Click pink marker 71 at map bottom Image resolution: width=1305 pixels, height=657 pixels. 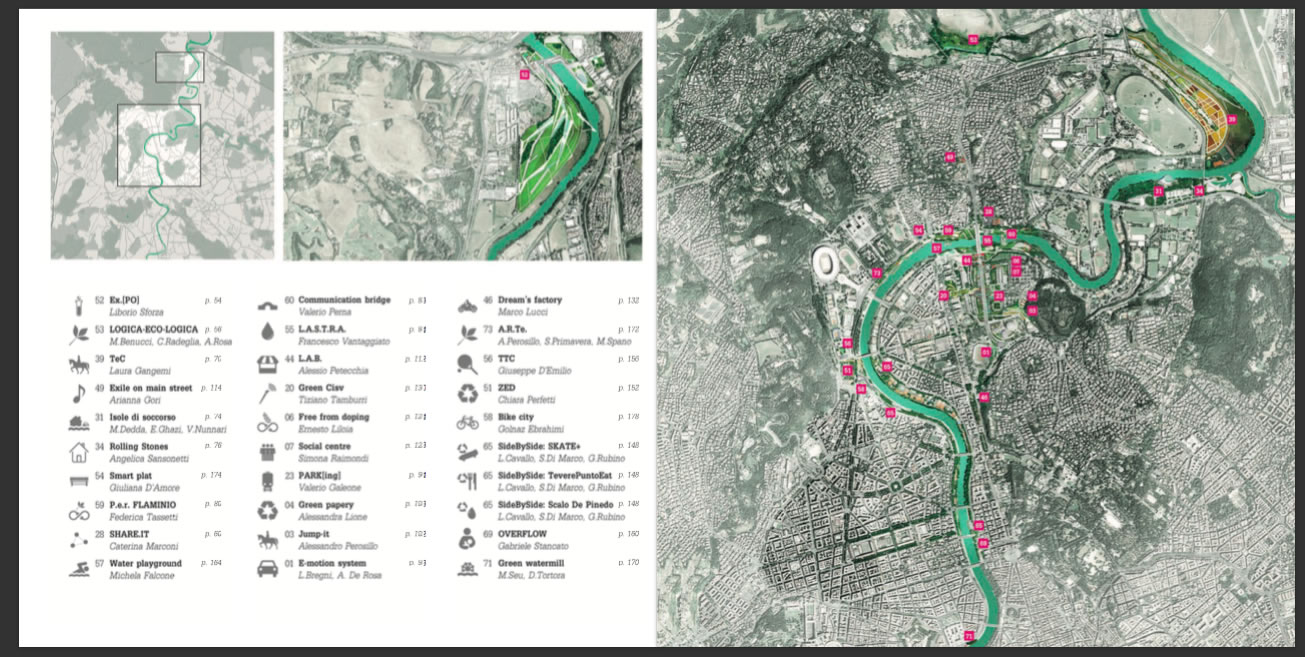pos(968,636)
